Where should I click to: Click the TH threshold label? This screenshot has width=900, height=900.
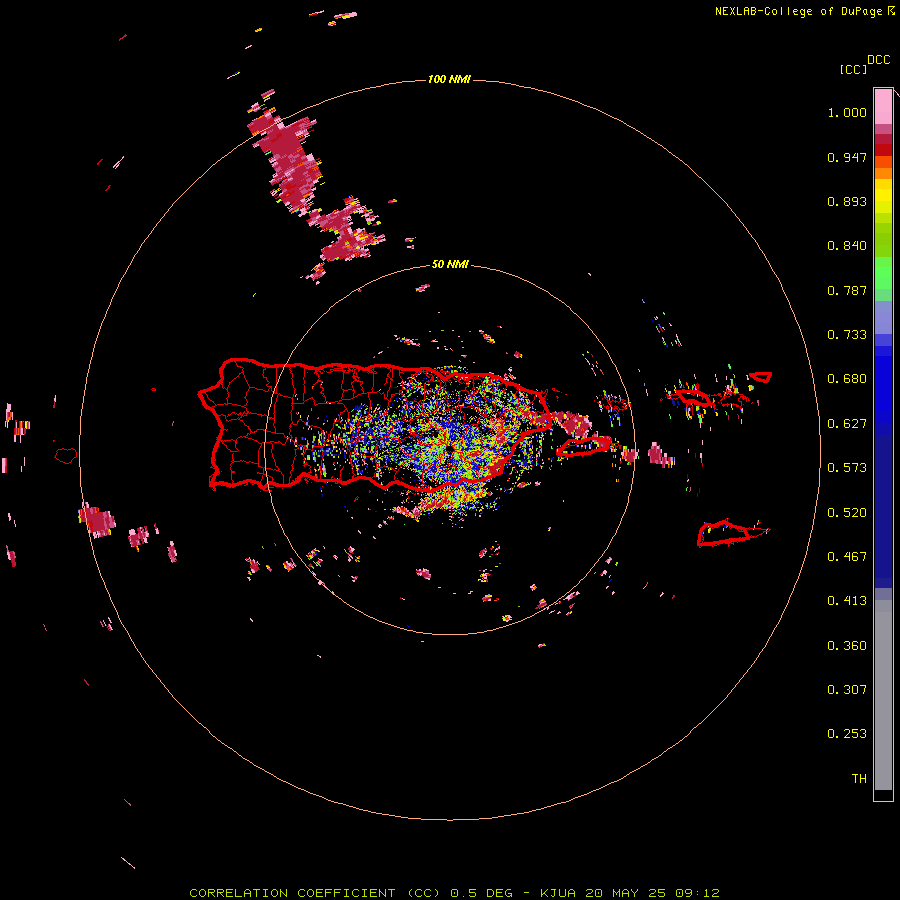[x=859, y=779]
